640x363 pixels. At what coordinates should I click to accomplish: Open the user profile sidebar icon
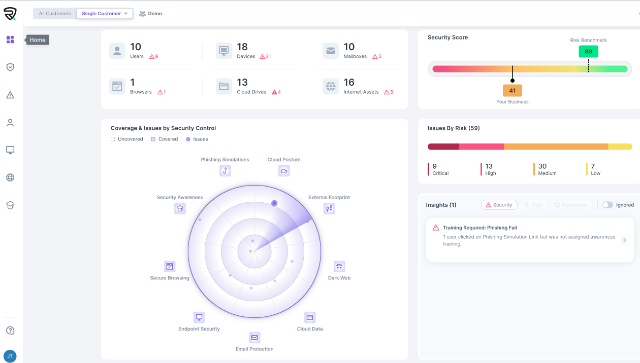pos(10,122)
